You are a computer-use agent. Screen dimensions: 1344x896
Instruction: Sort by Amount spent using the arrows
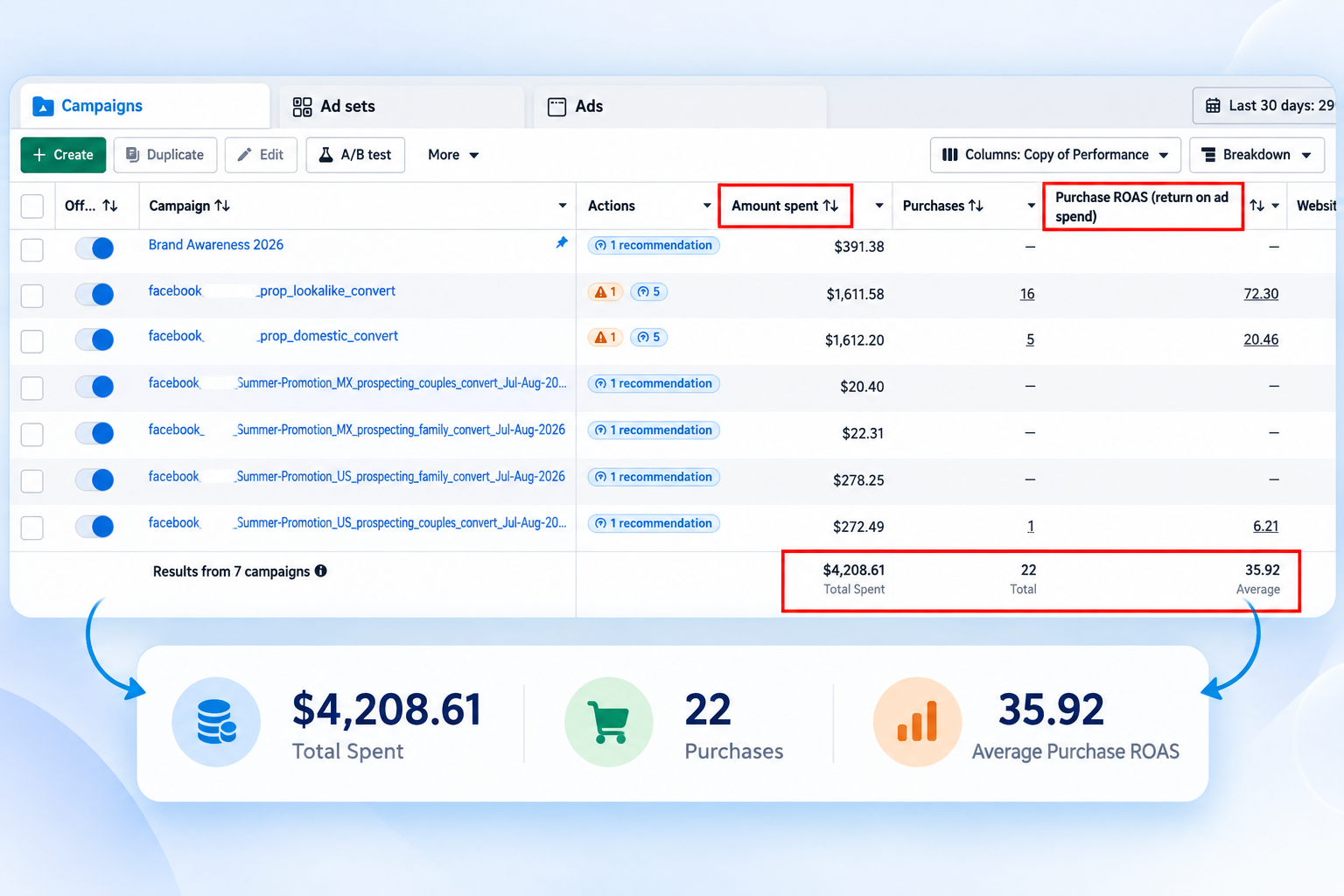tap(831, 206)
